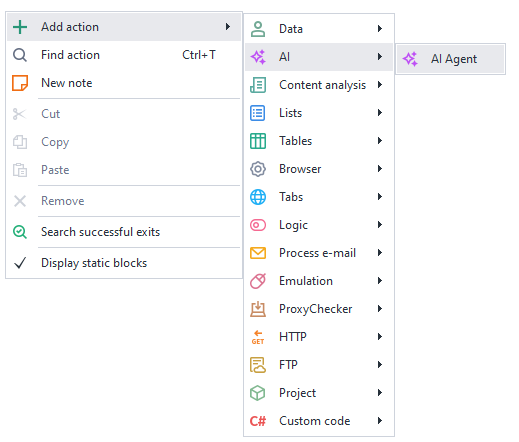Expand the Project submenu arrow

(x=380, y=393)
